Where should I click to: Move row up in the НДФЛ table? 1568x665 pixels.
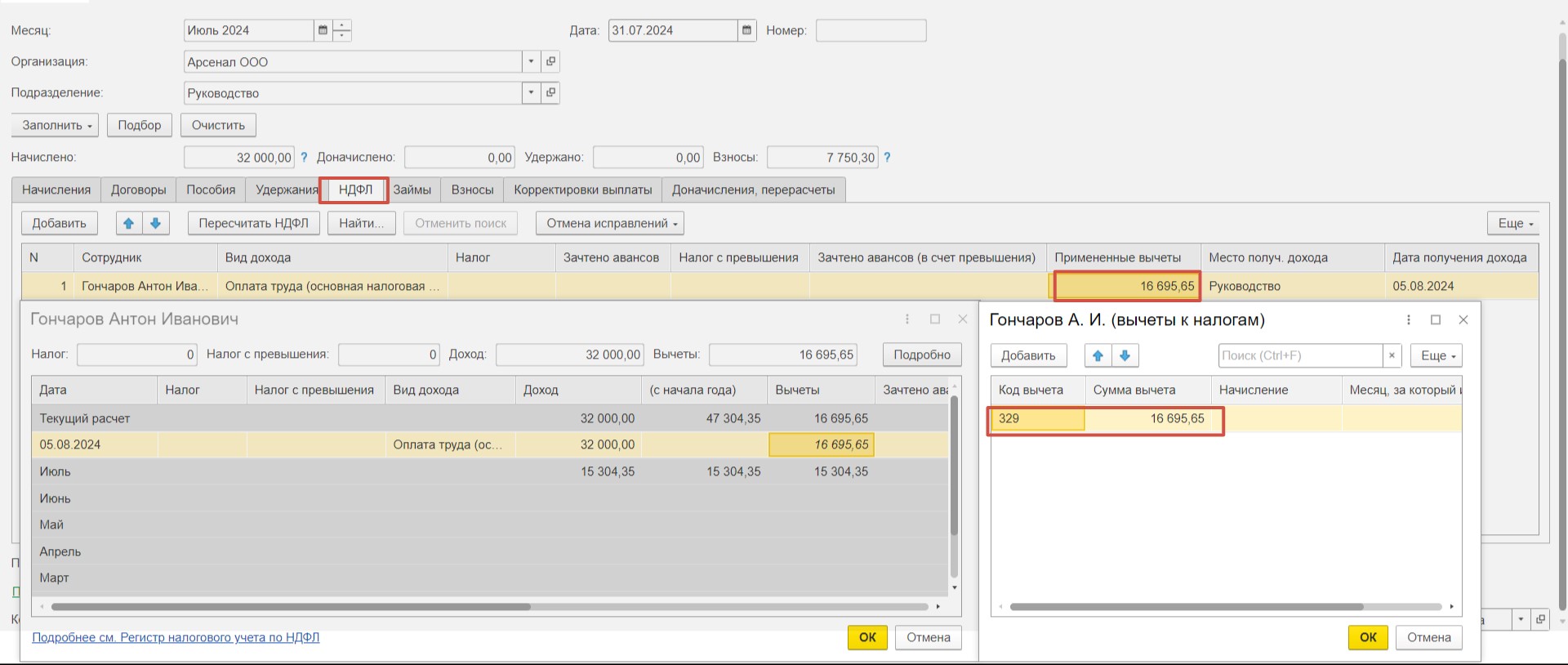128,223
